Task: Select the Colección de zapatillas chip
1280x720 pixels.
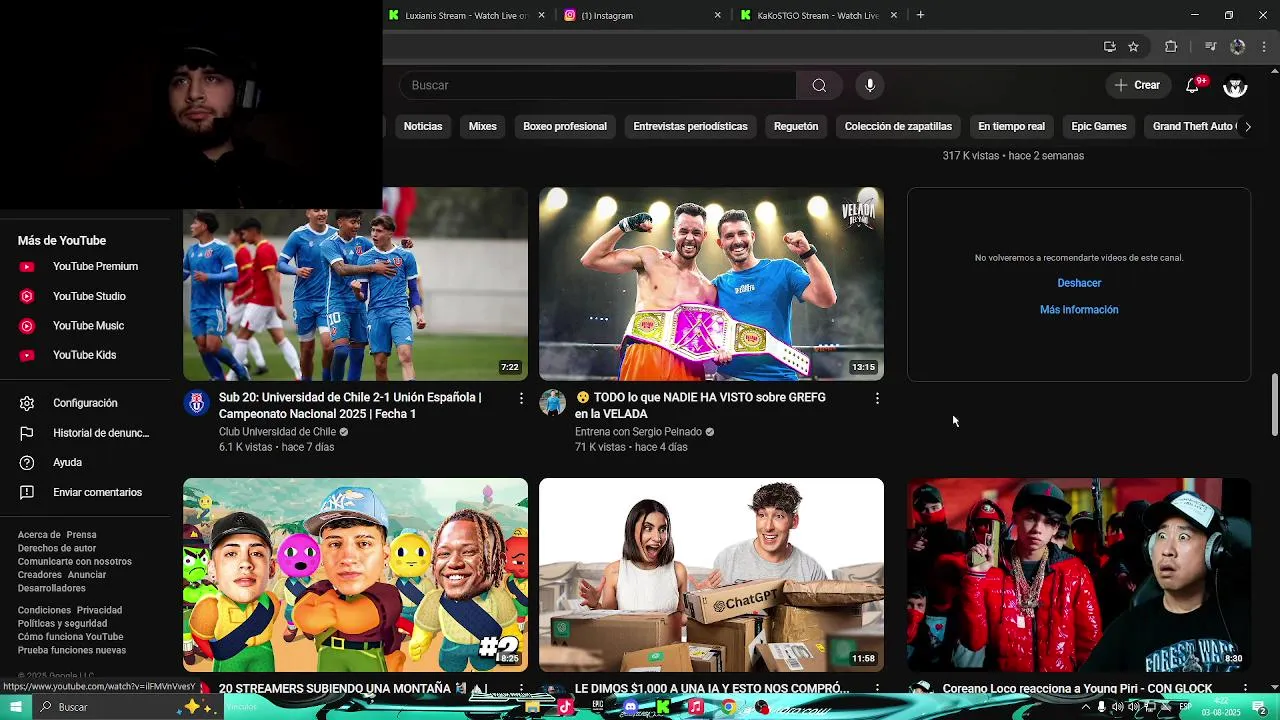Action: (898, 126)
